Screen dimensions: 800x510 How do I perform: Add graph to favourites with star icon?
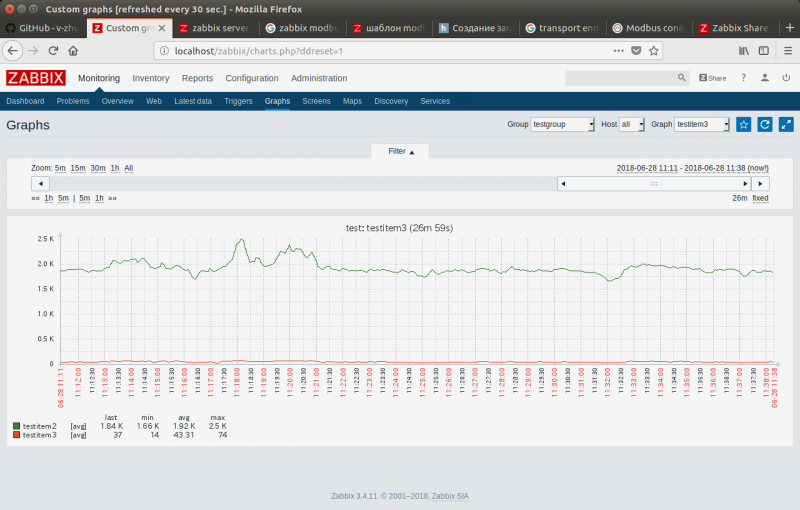[743, 124]
